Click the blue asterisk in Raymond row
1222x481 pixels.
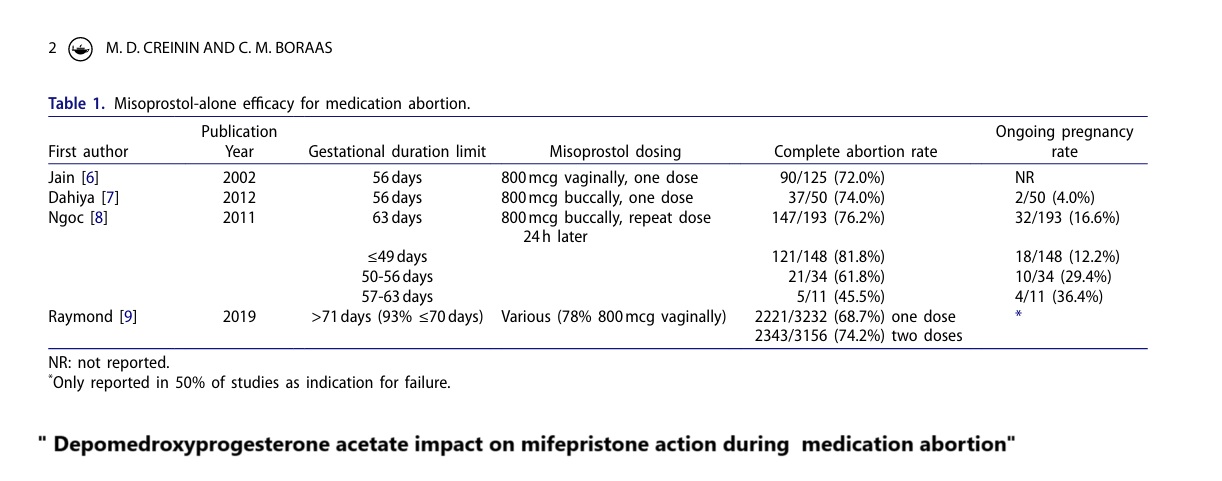[x=1018, y=315]
